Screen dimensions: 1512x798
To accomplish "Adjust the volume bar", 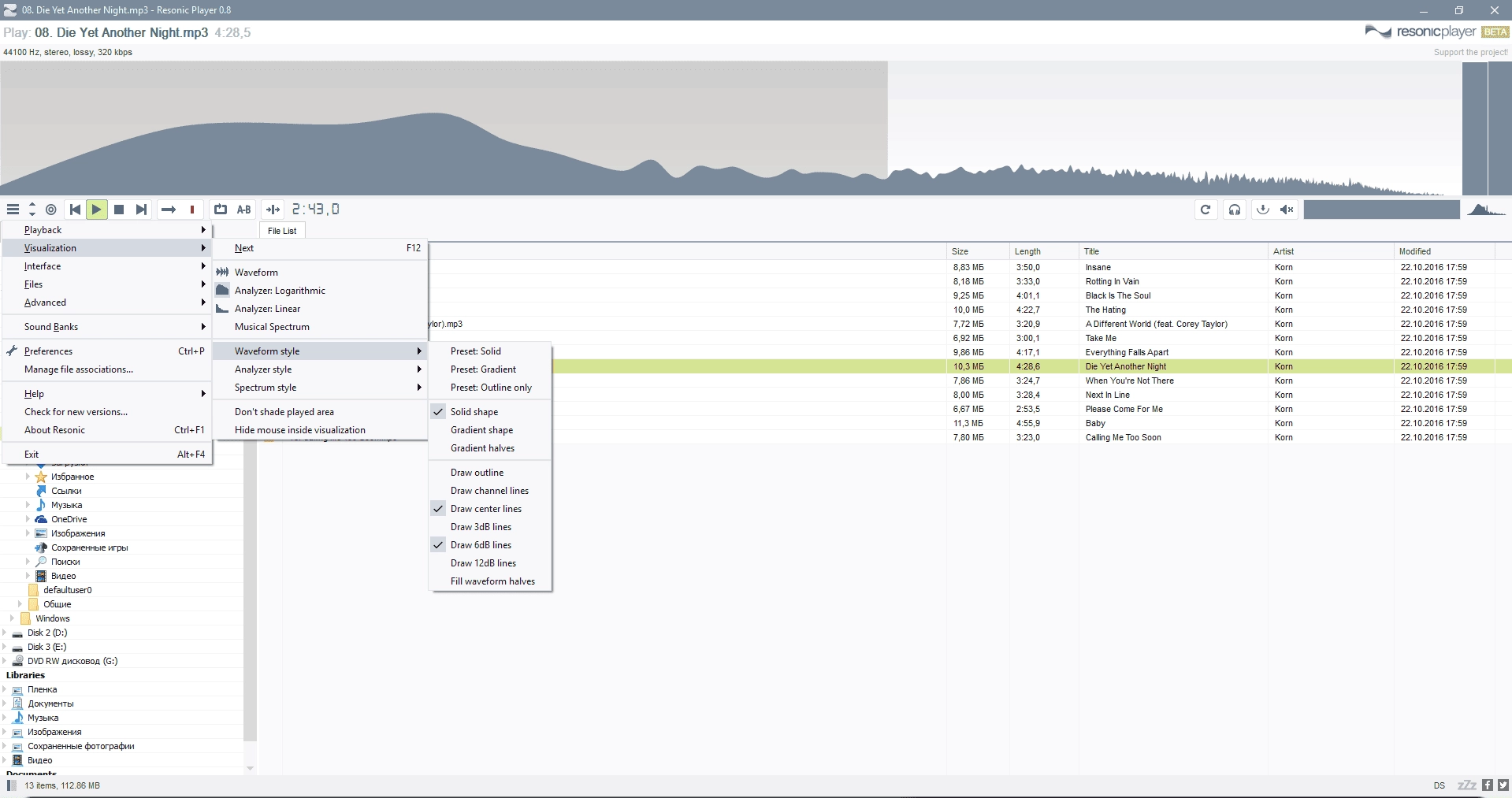I will pos(1382,210).
